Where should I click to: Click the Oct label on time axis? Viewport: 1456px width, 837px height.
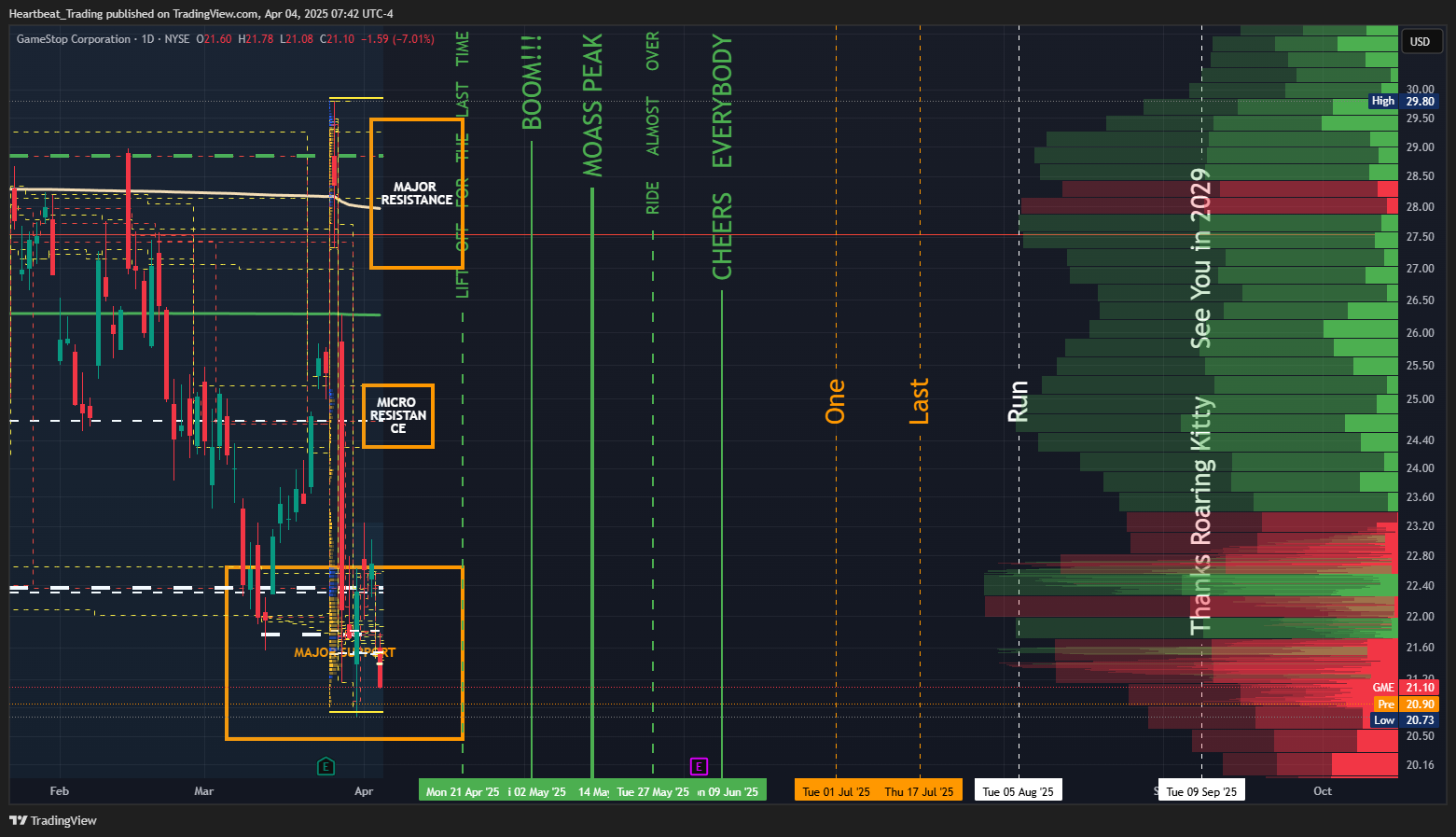1323,791
